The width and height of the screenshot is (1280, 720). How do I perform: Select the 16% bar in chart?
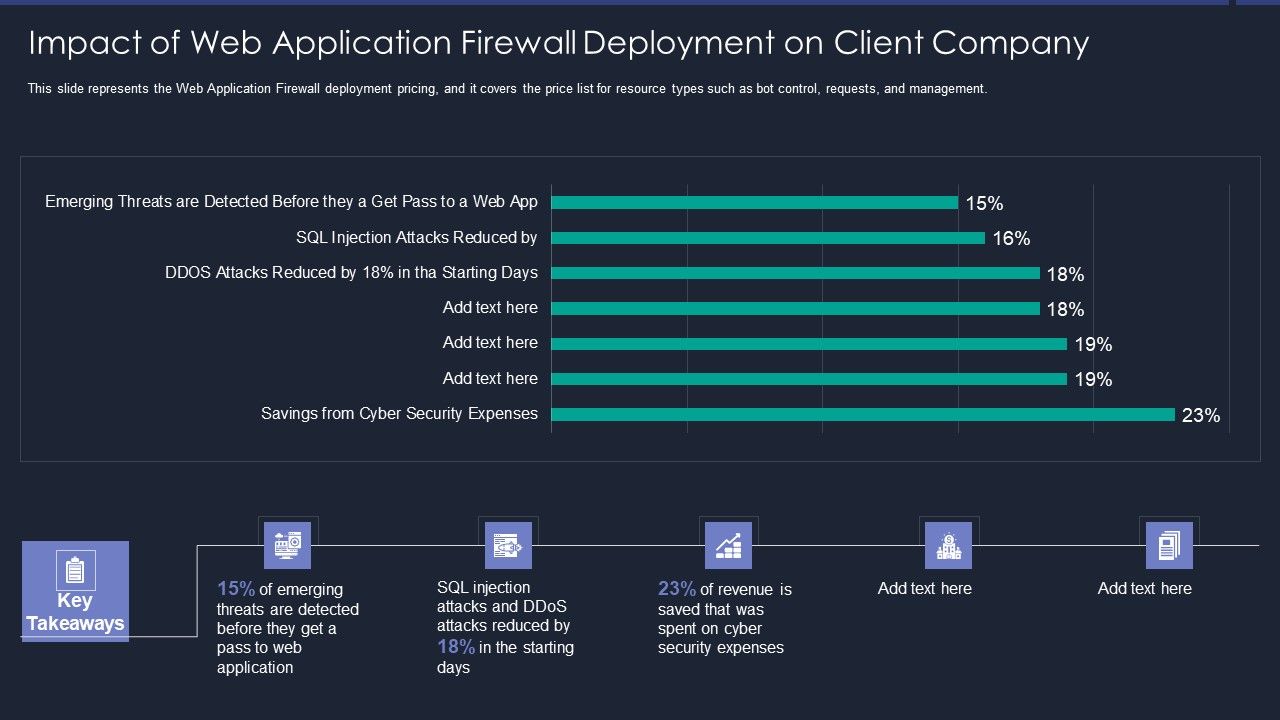point(768,238)
